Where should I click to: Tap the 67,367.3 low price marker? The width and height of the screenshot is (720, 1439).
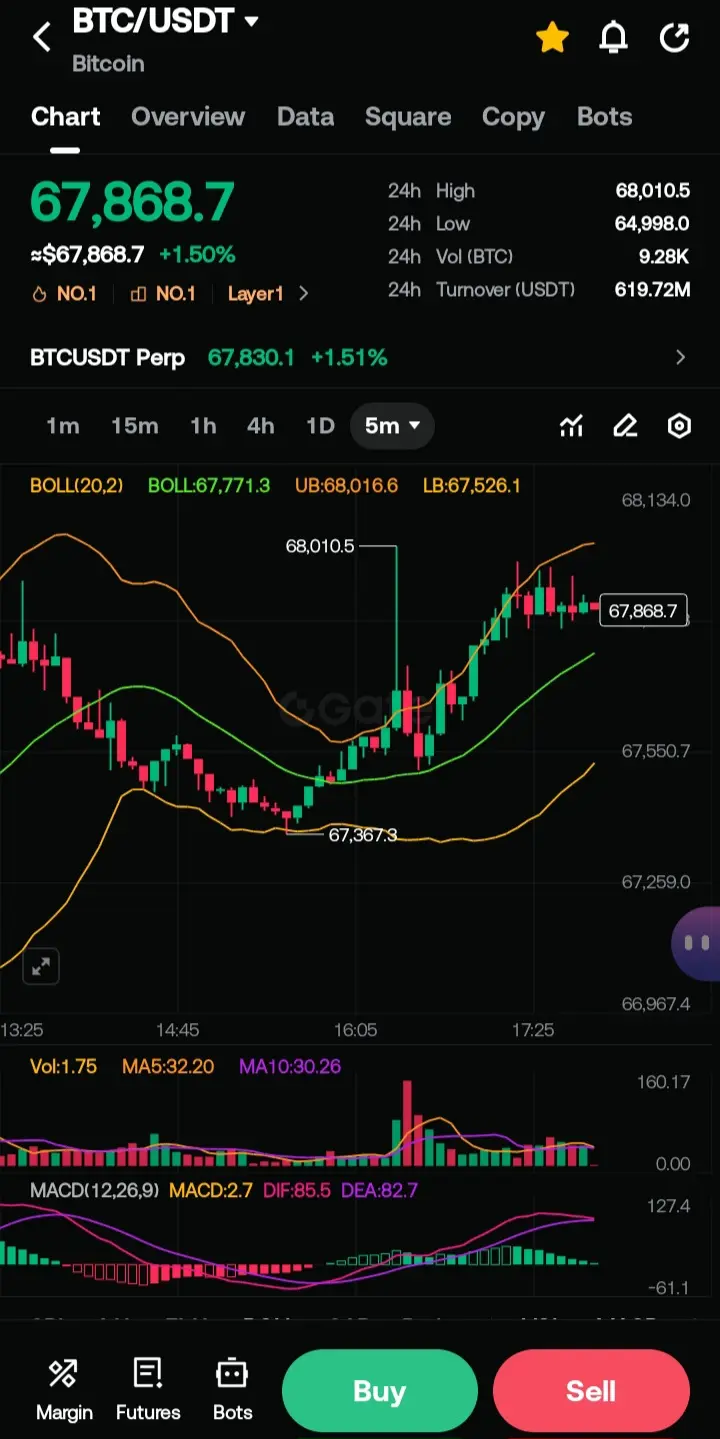tap(363, 834)
